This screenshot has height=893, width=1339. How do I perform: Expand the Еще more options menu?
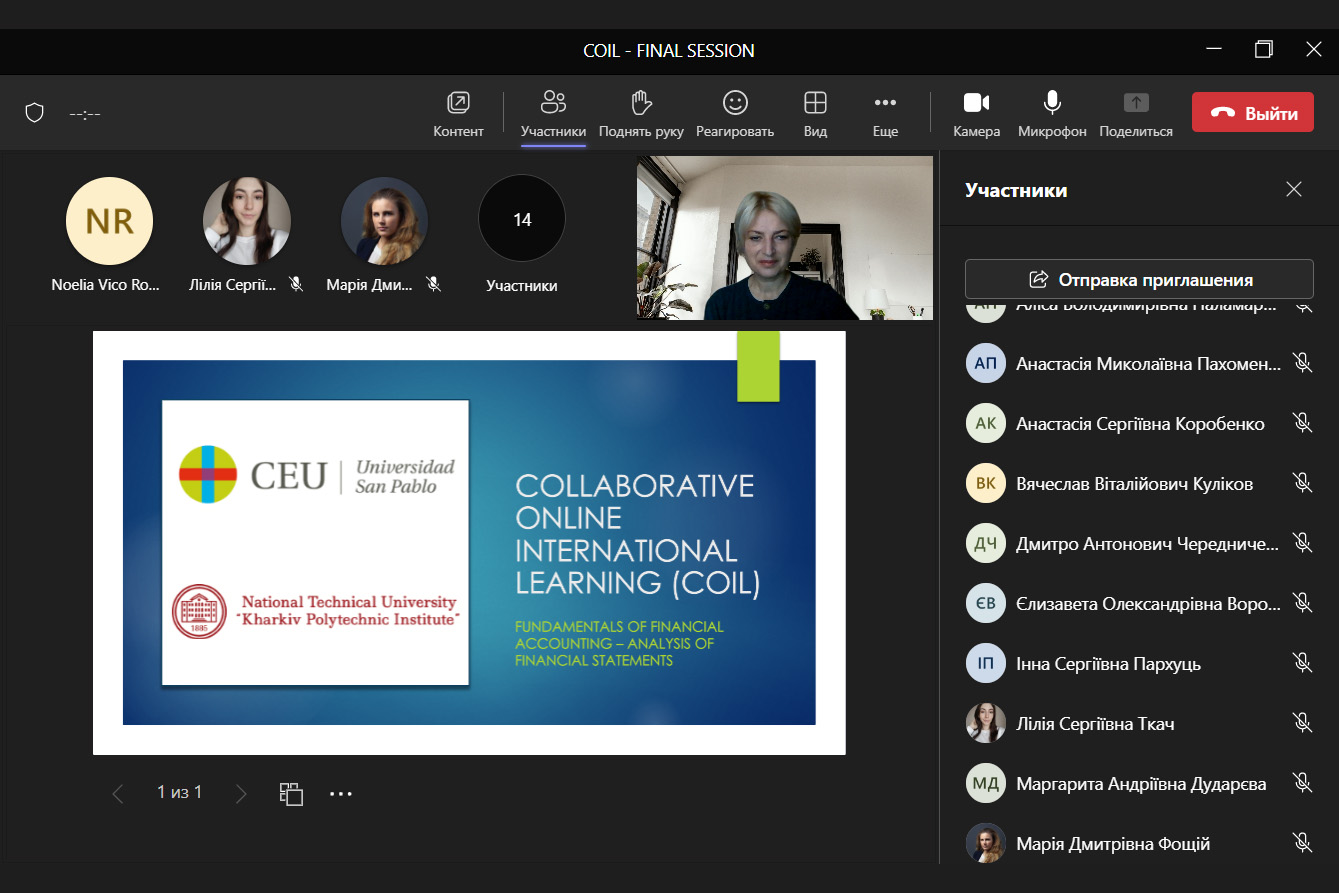pyautogui.click(x=885, y=102)
